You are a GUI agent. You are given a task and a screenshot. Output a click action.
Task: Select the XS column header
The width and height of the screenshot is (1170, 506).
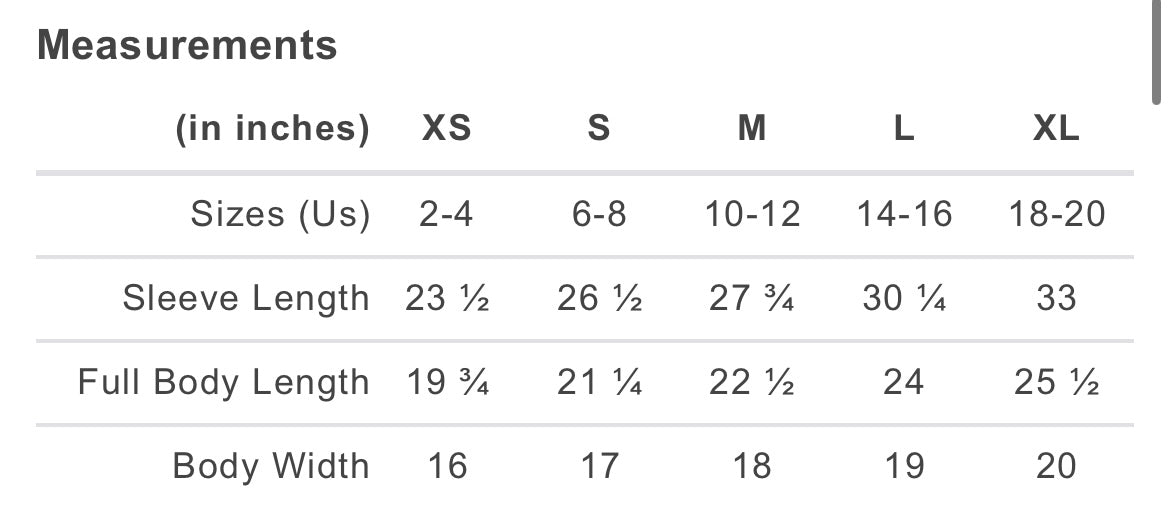pyautogui.click(x=446, y=129)
